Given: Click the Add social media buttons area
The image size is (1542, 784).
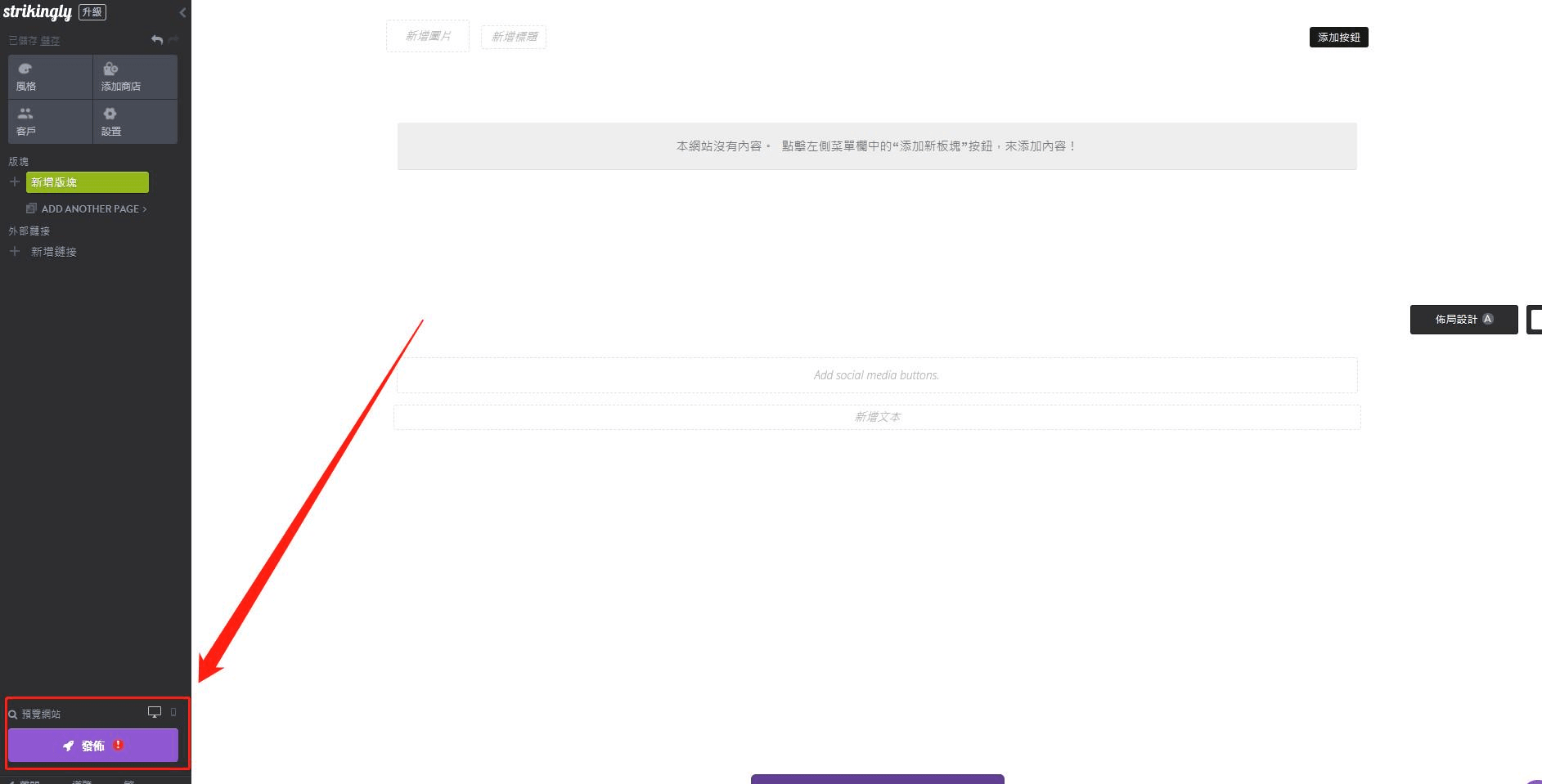Looking at the screenshot, I should coord(876,374).
